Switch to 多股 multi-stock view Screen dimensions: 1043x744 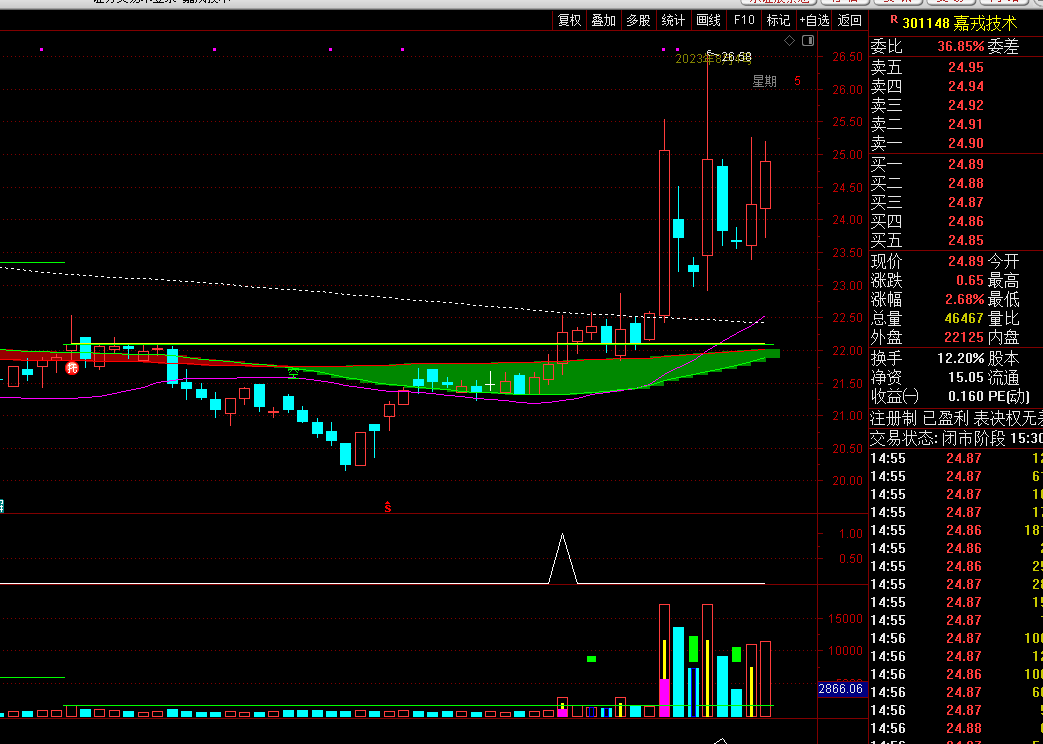pos(639,21)
